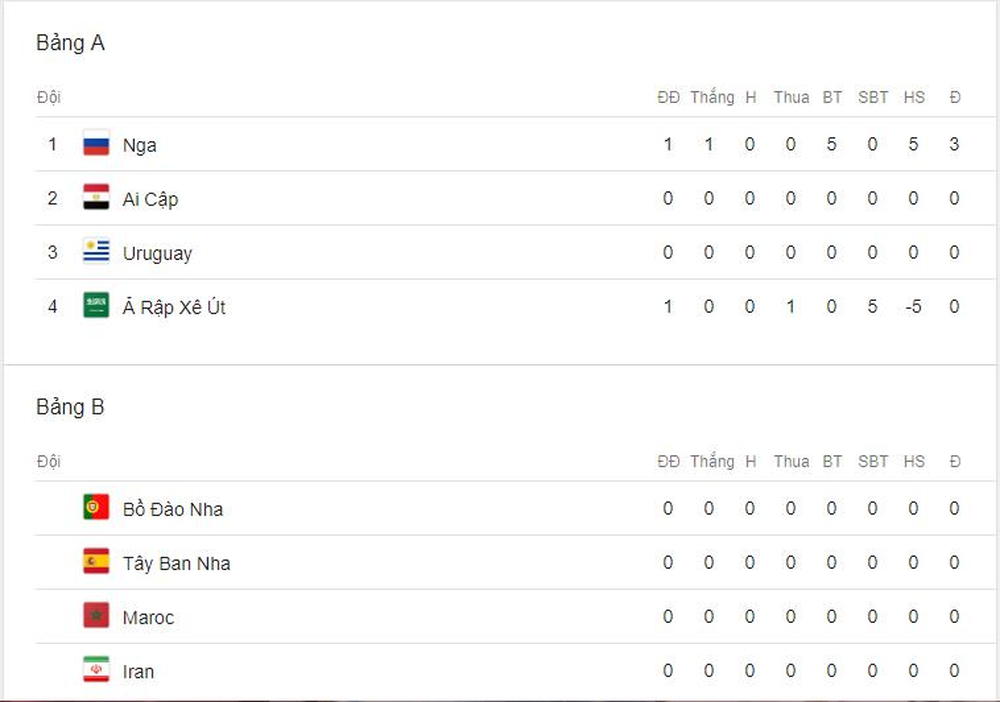The height and width of the screenshot is (702, 1000).
Task: Click the HS column header in Bảng B
Action: [x=914, y=461]
